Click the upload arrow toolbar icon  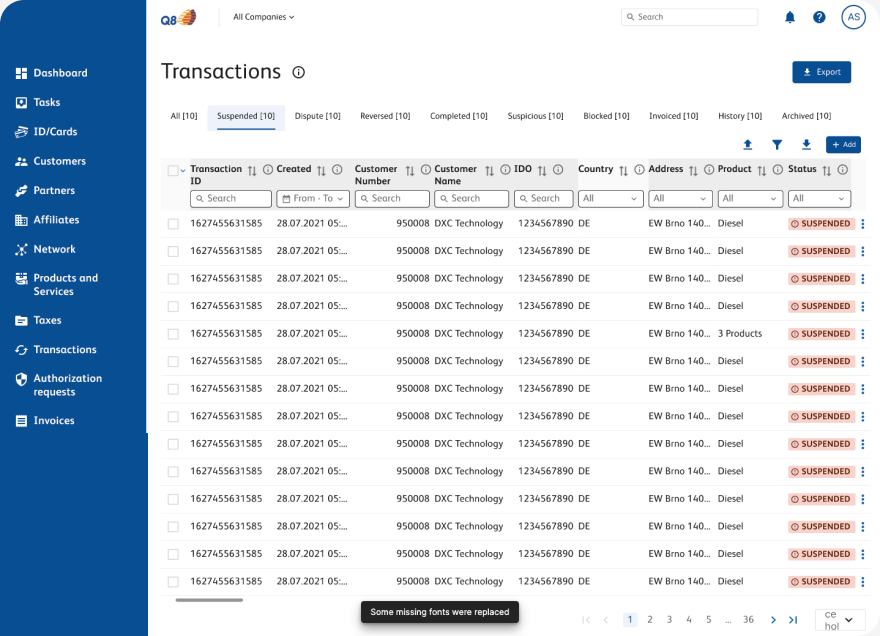coord(748,145)
